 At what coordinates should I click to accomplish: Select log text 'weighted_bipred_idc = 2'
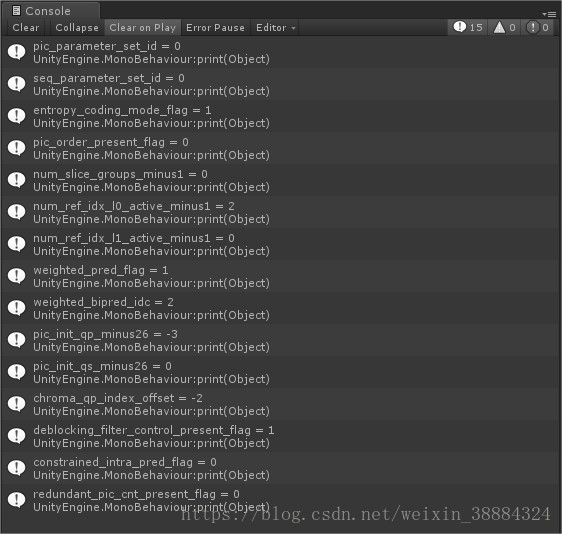pyautogui.click(x=103, y=302)
